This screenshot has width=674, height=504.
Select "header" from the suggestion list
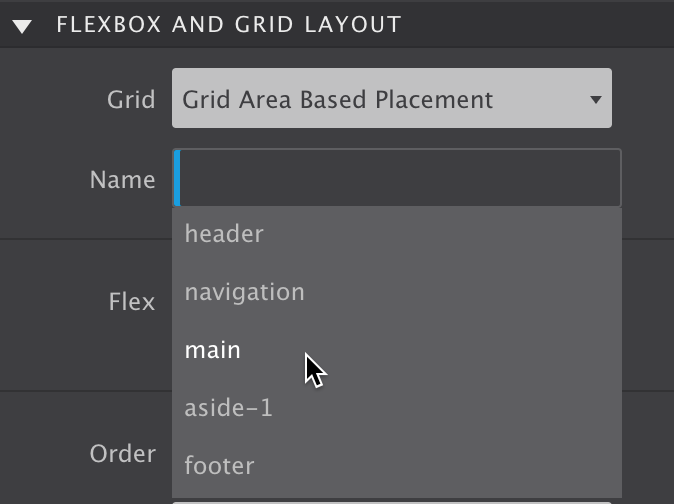pos(224,234)
